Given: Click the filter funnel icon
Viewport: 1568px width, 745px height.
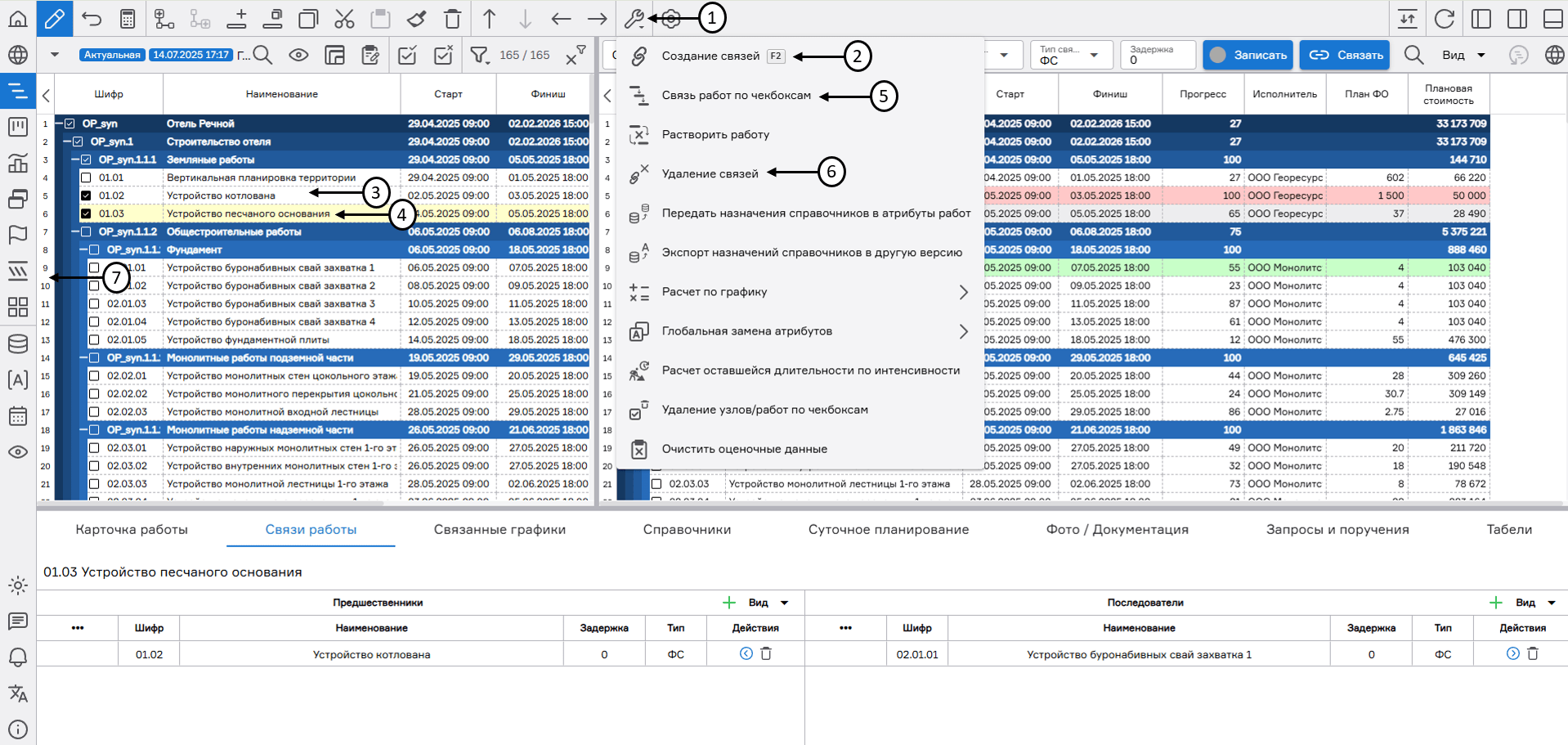Looking at the screenshot, I should (x=479, y=55).
